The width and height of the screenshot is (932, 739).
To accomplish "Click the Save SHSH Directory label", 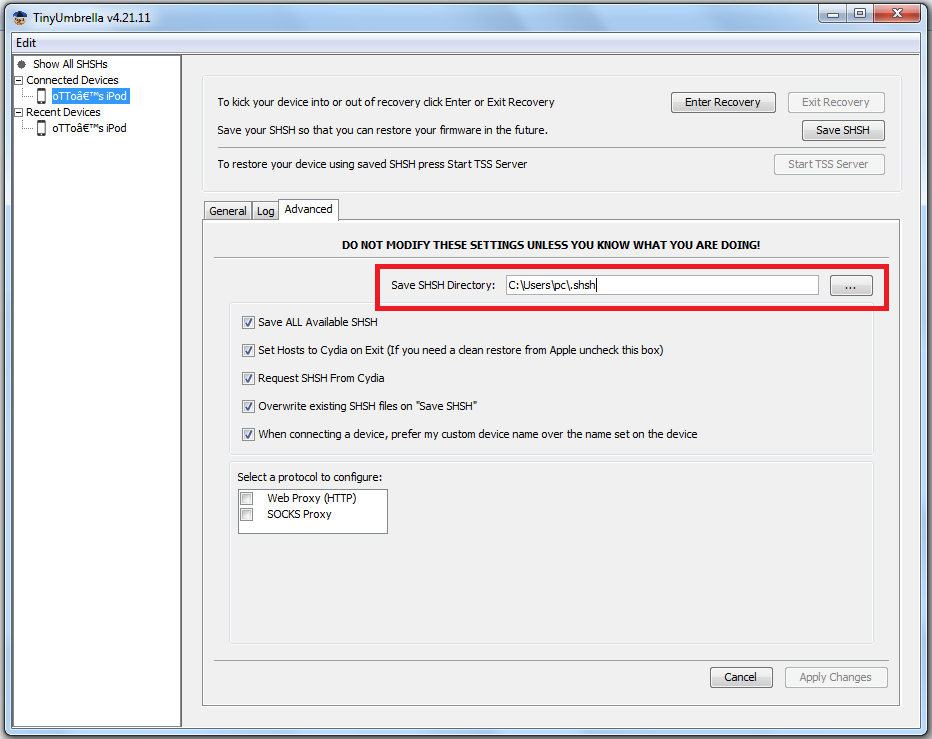I will pyautogui.click(x=443, y=285).
